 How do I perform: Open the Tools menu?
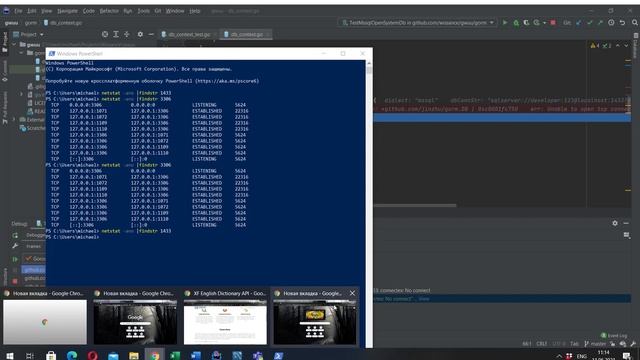(x=143, y=11)
